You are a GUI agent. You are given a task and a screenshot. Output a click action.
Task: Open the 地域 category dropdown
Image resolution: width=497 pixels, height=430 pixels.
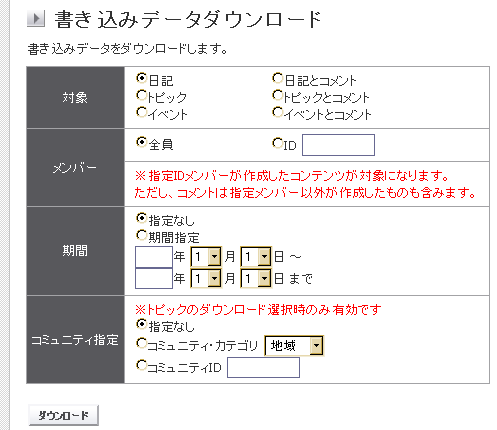point(294,346)
